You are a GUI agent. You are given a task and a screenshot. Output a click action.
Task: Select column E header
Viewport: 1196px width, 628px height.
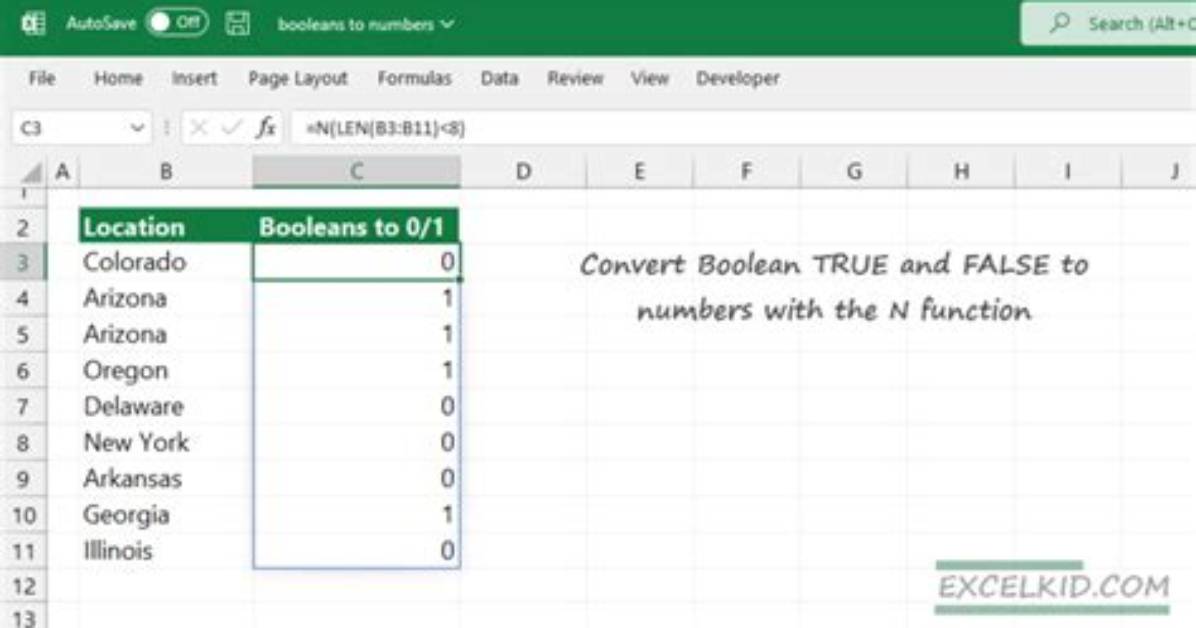click(x=639, y=172)
